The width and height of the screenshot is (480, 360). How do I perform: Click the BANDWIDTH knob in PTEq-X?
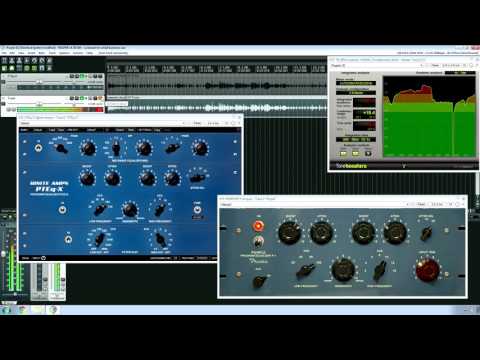coord(130,210)
